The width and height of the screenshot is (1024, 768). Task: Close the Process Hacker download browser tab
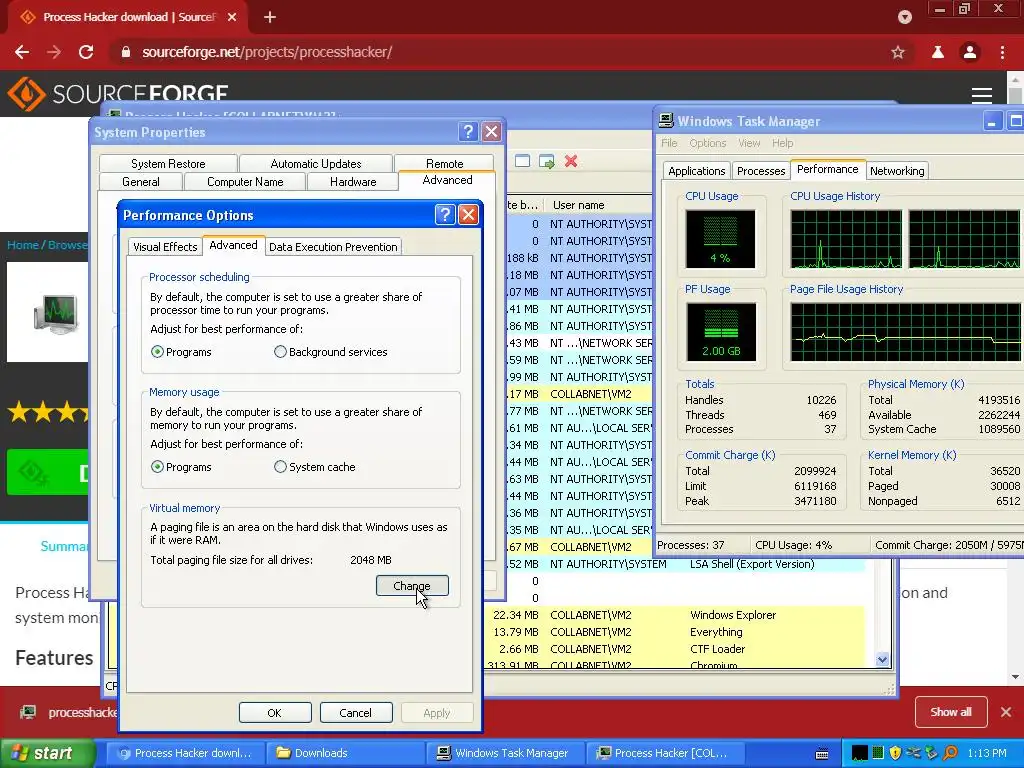pyautogui.click(x=232, y=17)
